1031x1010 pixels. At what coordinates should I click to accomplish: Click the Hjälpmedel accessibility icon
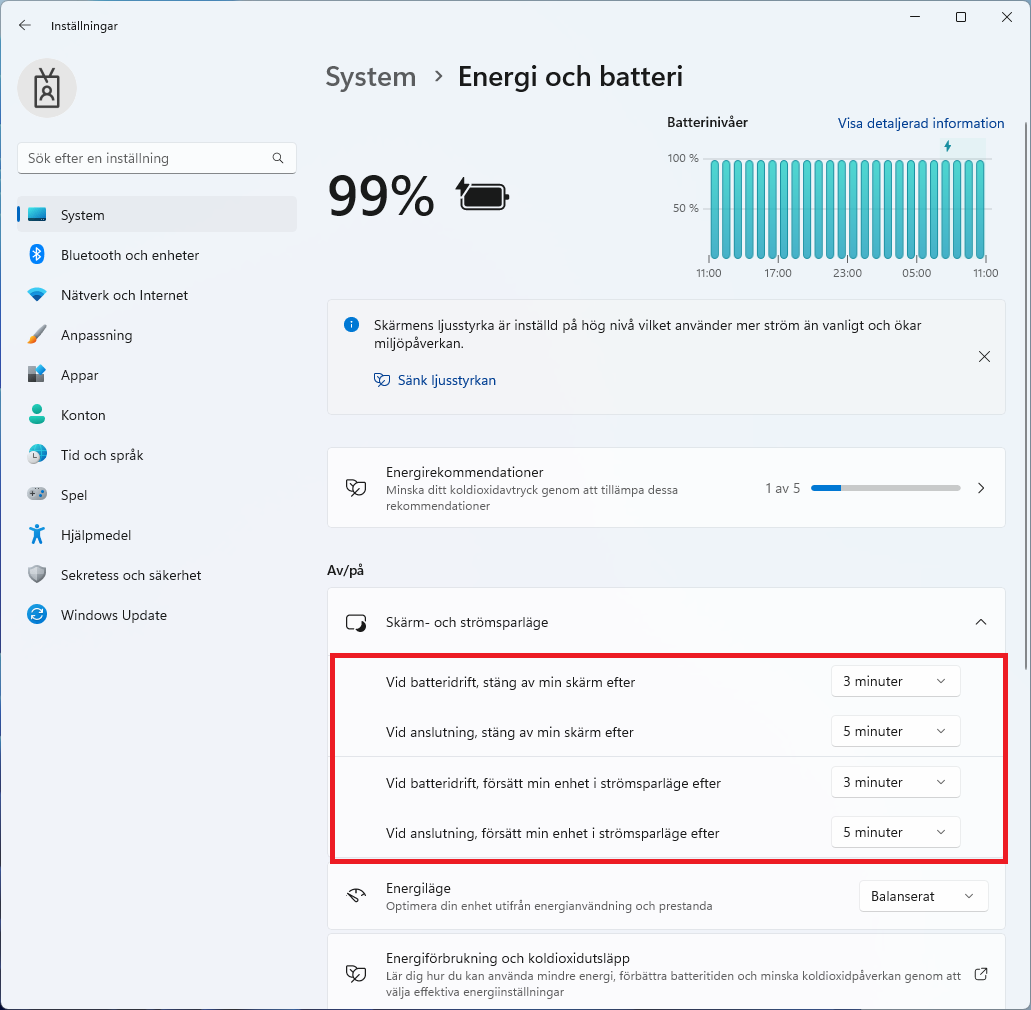pyautogui.click(x=37, y=535)
